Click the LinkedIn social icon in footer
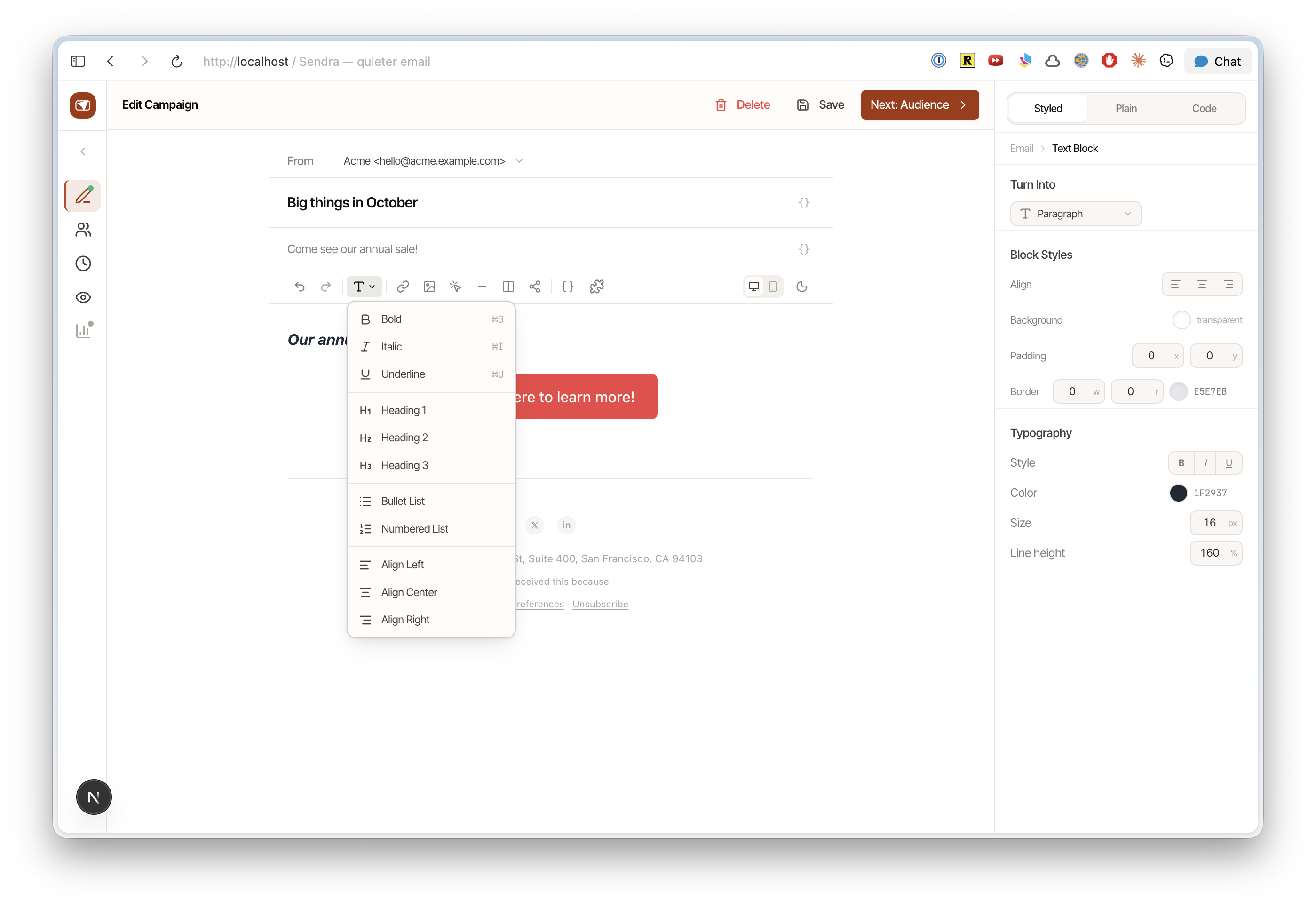1316x908 pixels. [x=566, y=525]
